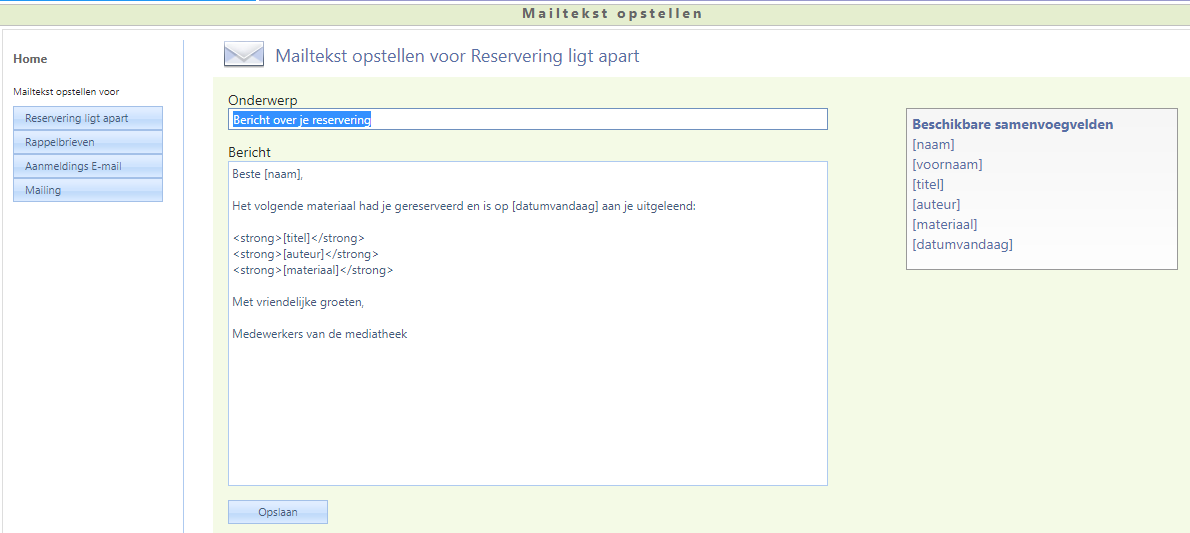Click the envelope icon beside the page title
This screenshot has height=533, width=1190.
(x=244, y=55)
